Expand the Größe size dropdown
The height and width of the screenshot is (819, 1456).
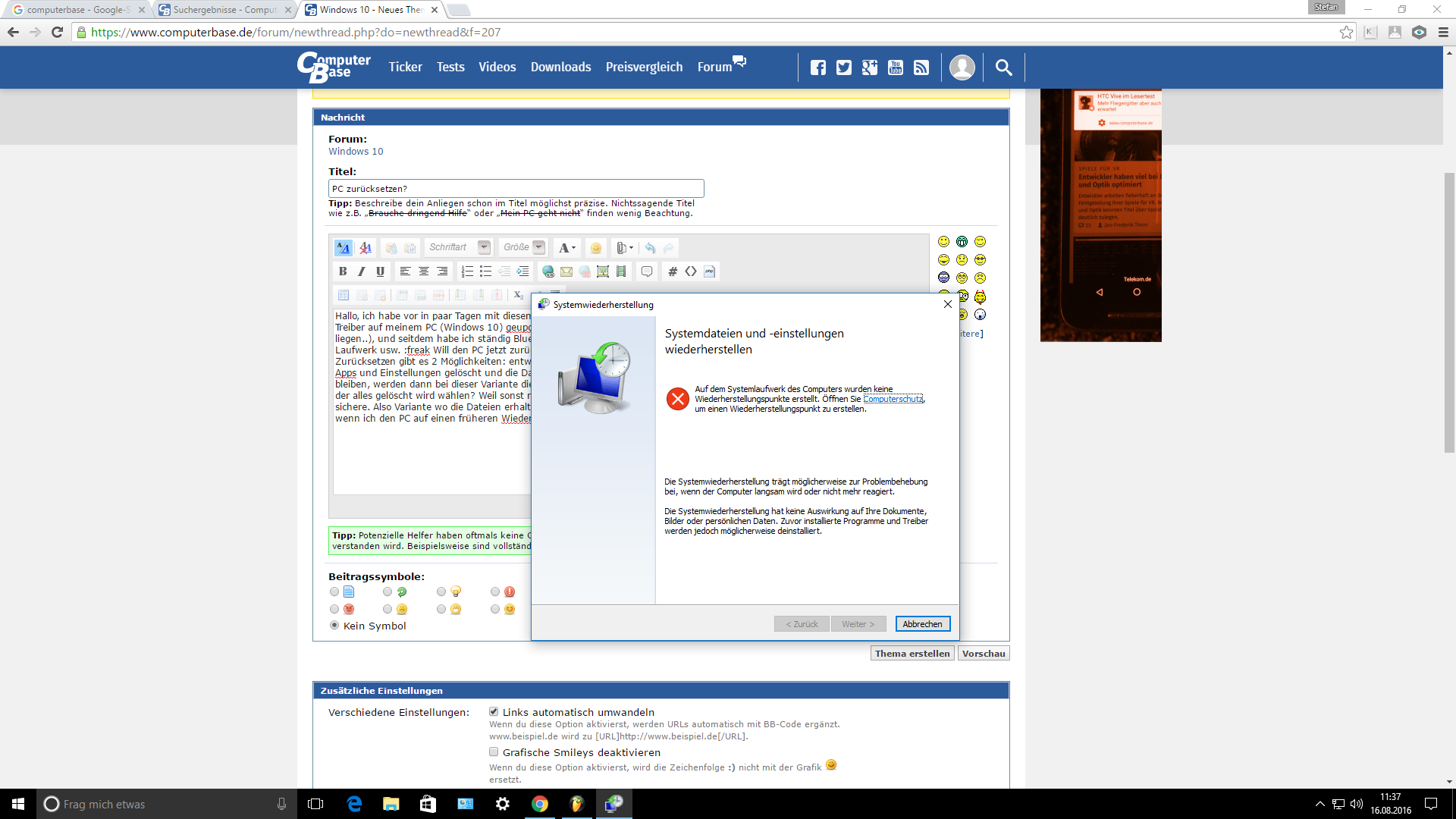538,247
